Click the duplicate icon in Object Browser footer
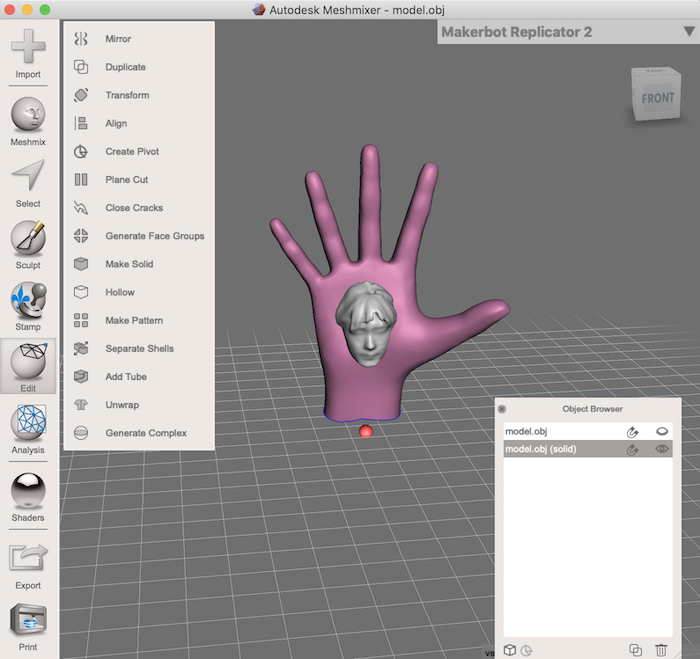 pyautogui.click(x=635, y=650)
